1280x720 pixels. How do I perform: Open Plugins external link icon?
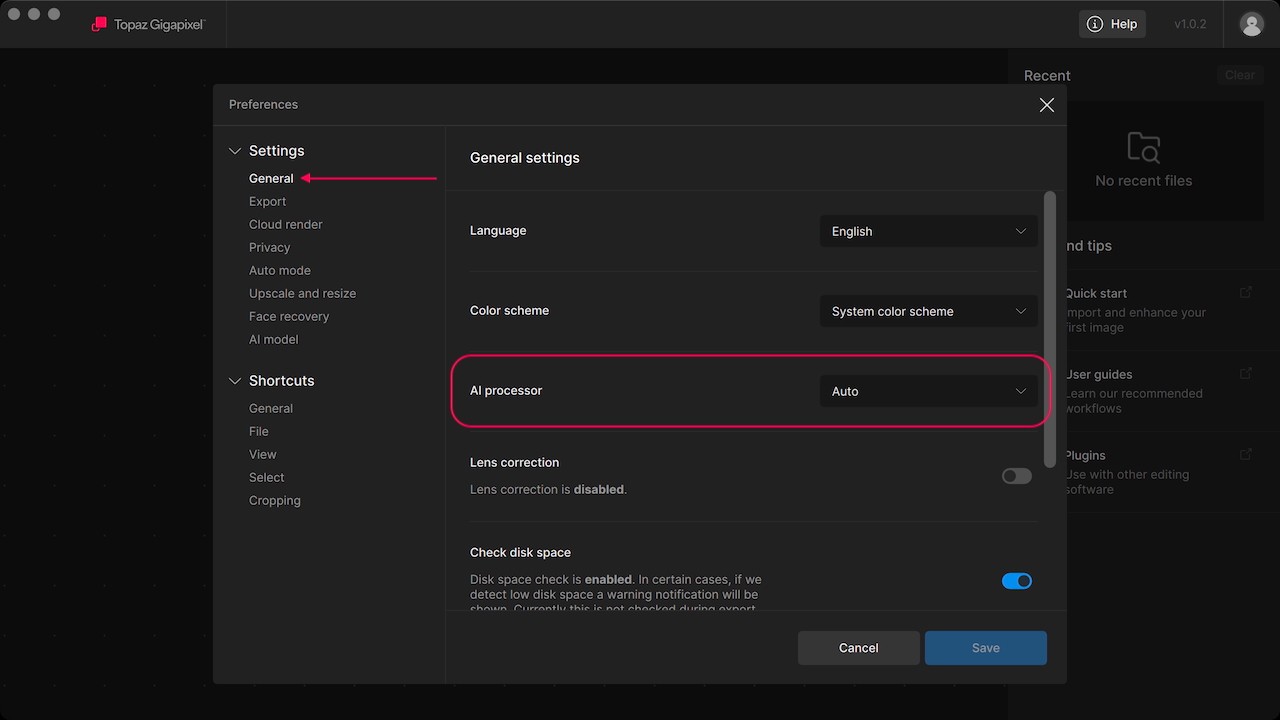tap(1245, 454)
